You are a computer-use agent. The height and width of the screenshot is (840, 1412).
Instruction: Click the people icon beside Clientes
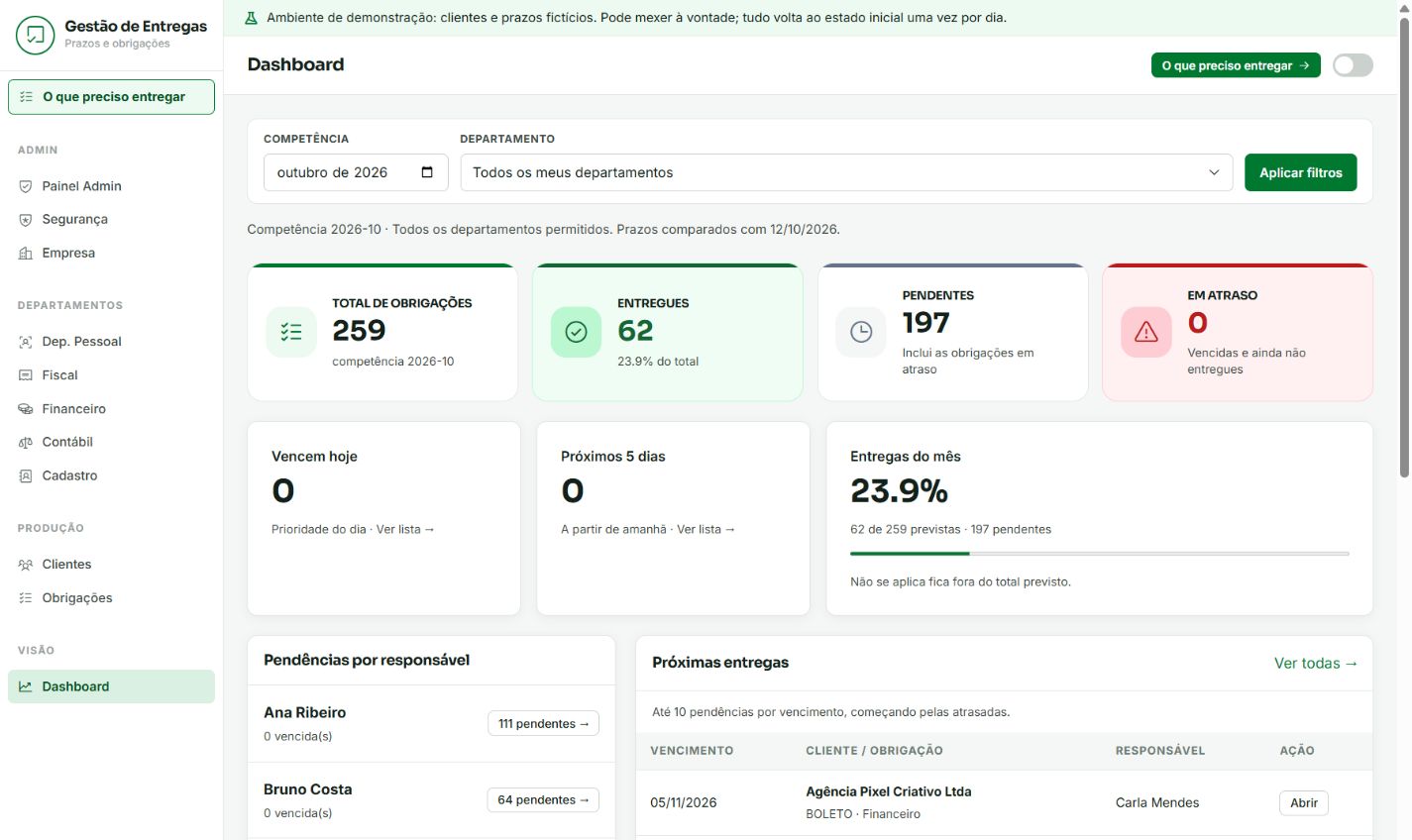[x=26, y=565]
